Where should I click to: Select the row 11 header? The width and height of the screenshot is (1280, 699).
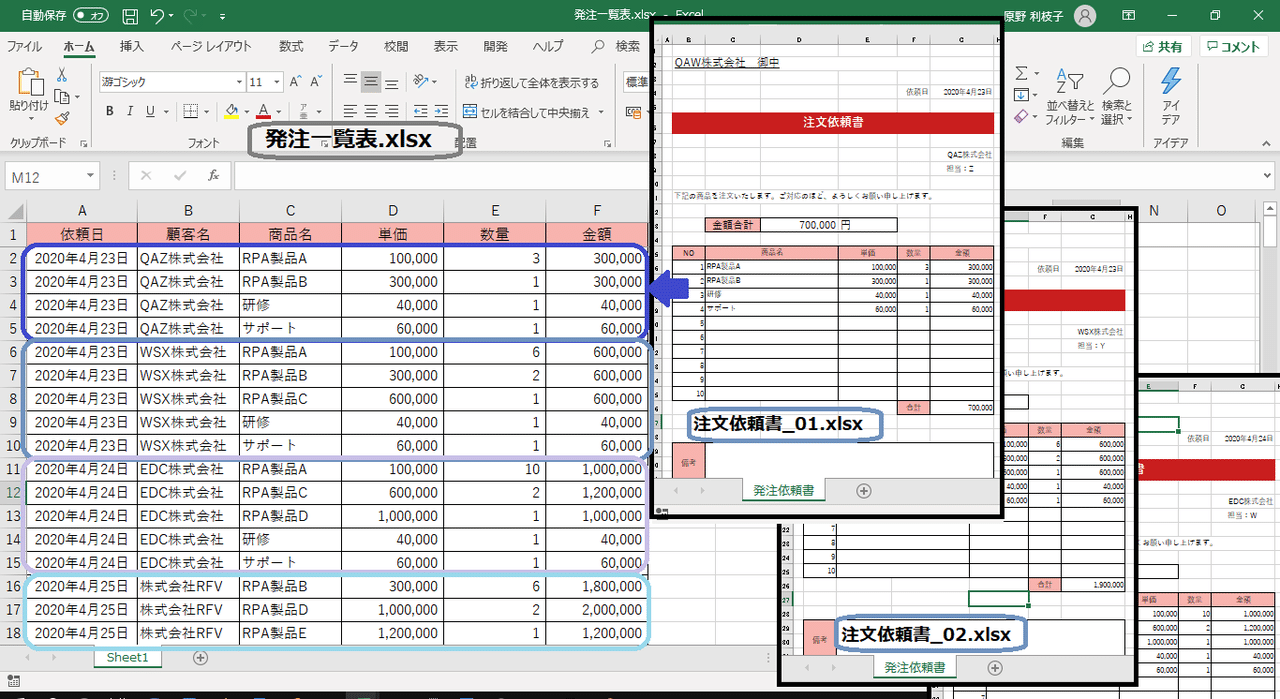click(13, 469)
